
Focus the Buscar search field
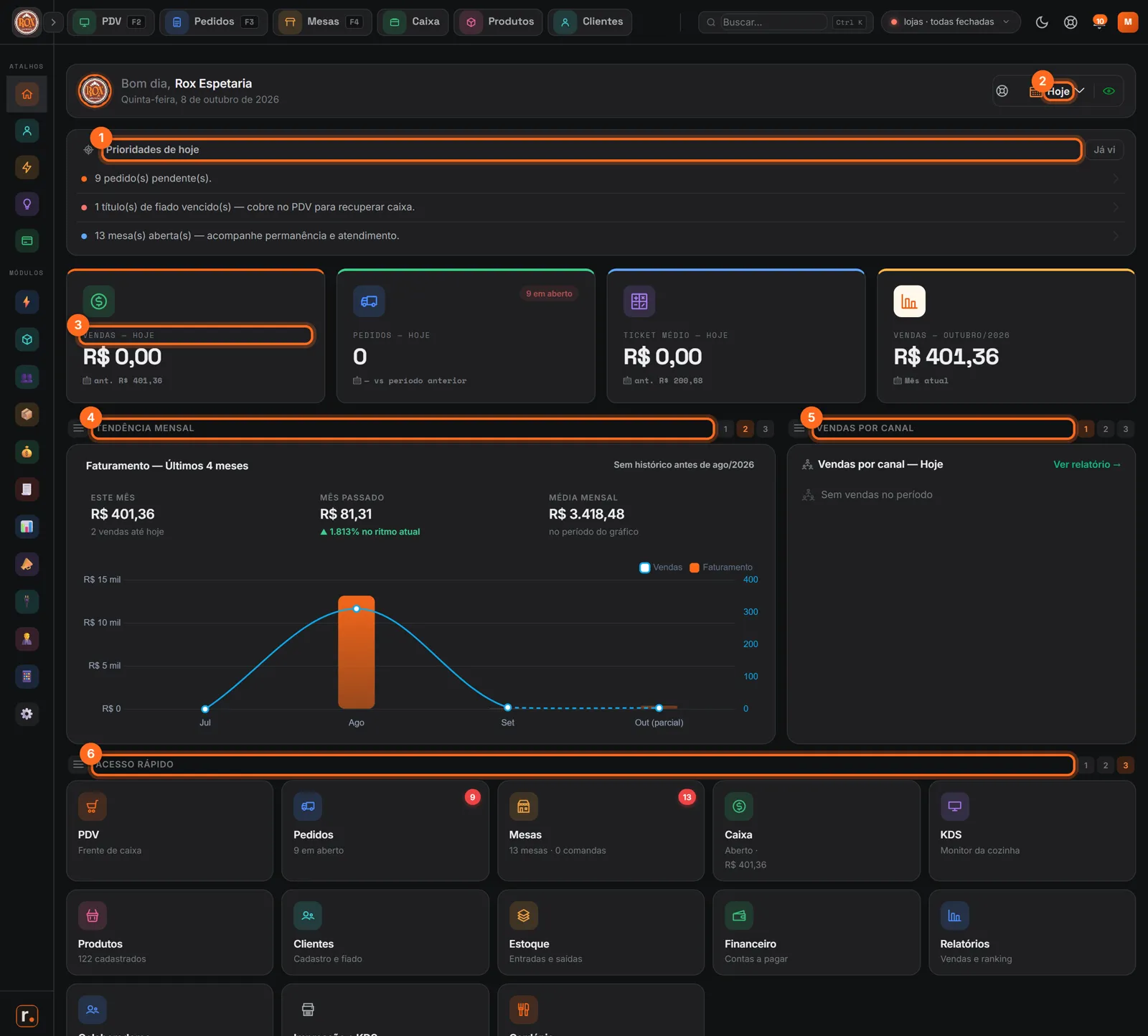point(775,22)
